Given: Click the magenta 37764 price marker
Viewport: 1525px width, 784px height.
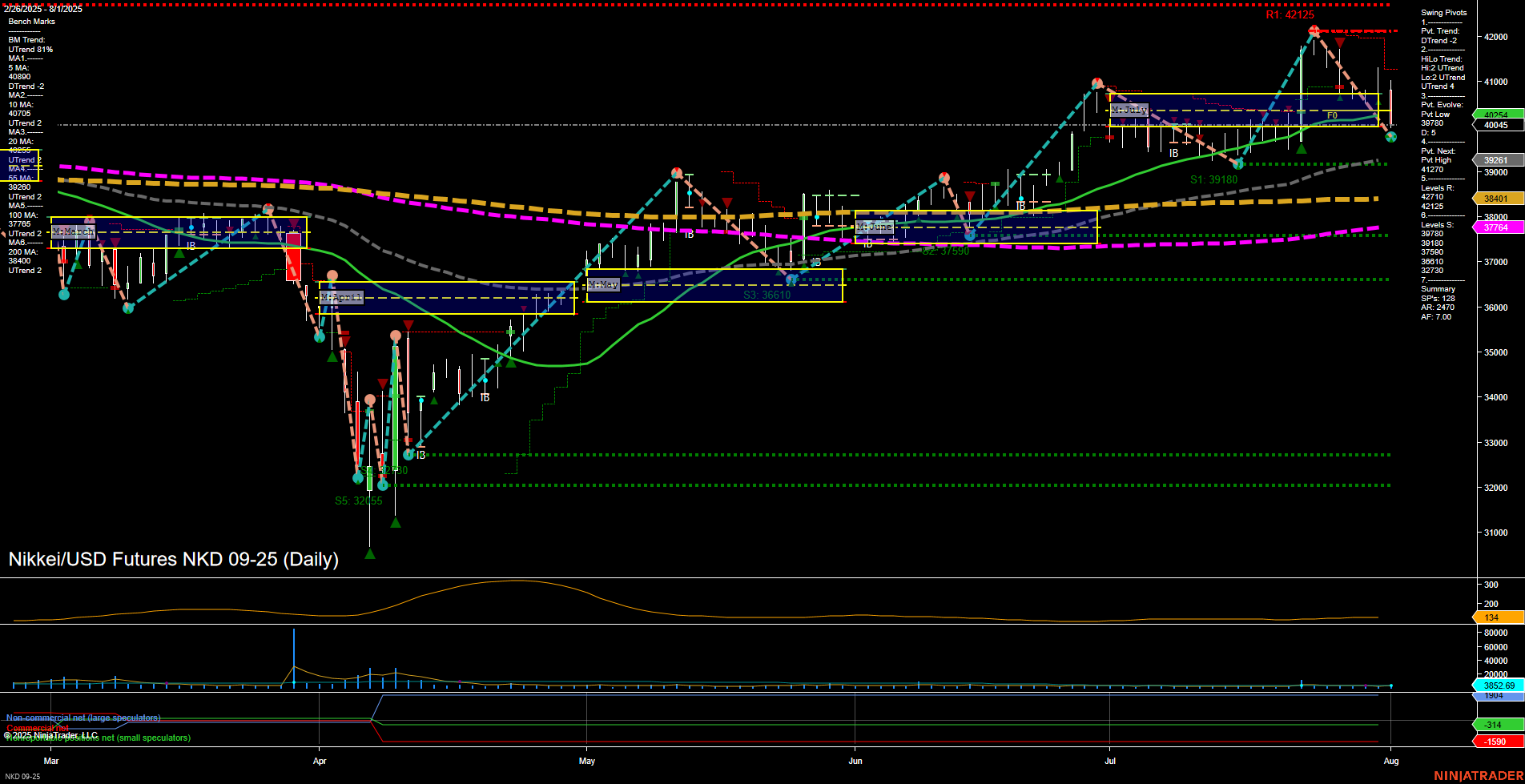Looking at the screenshot, I should point(1498,227).
